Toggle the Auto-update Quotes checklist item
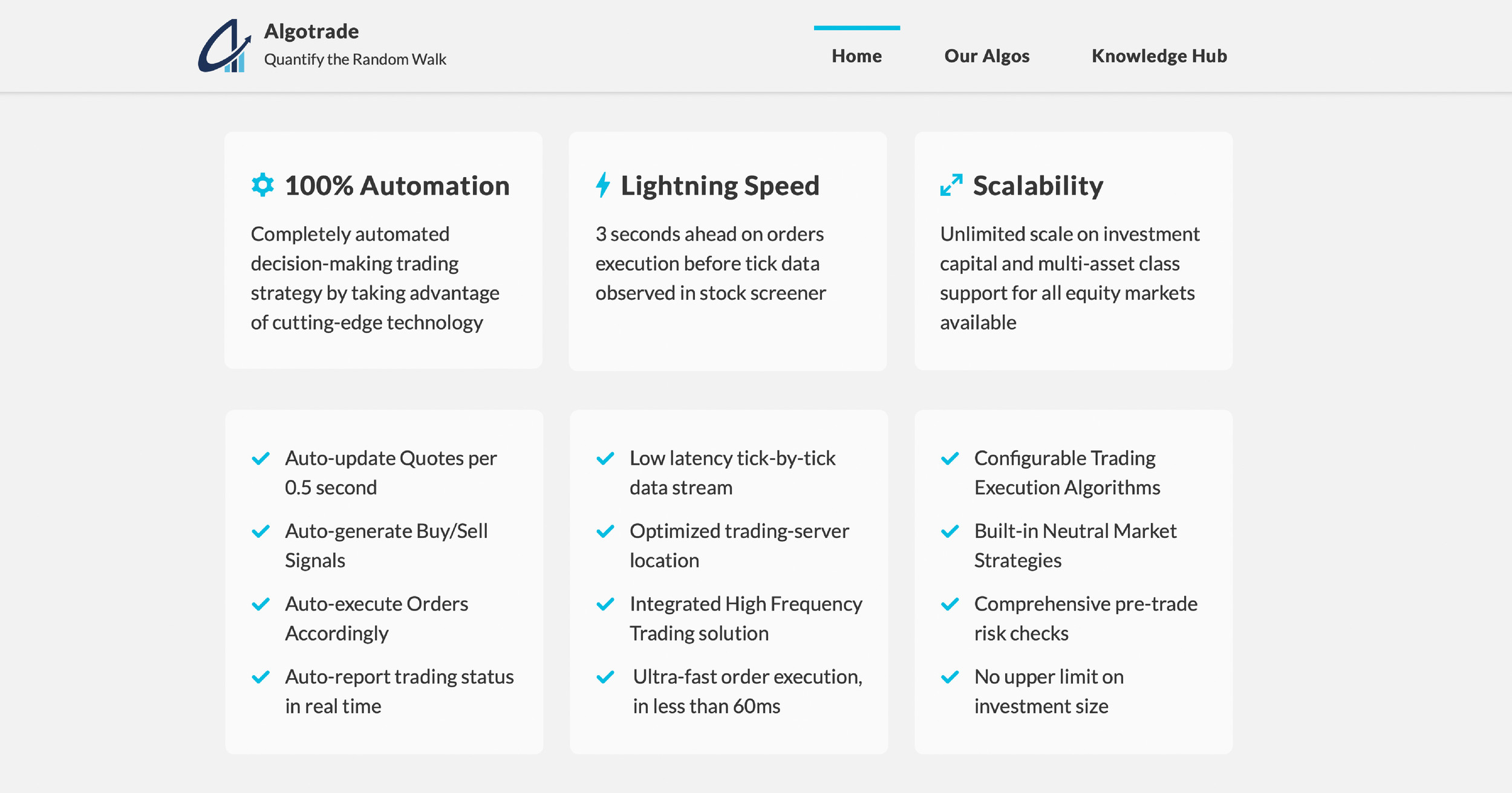Image resolution: width=1512 pixels, height=793 pixels. [x=260, y=459]
